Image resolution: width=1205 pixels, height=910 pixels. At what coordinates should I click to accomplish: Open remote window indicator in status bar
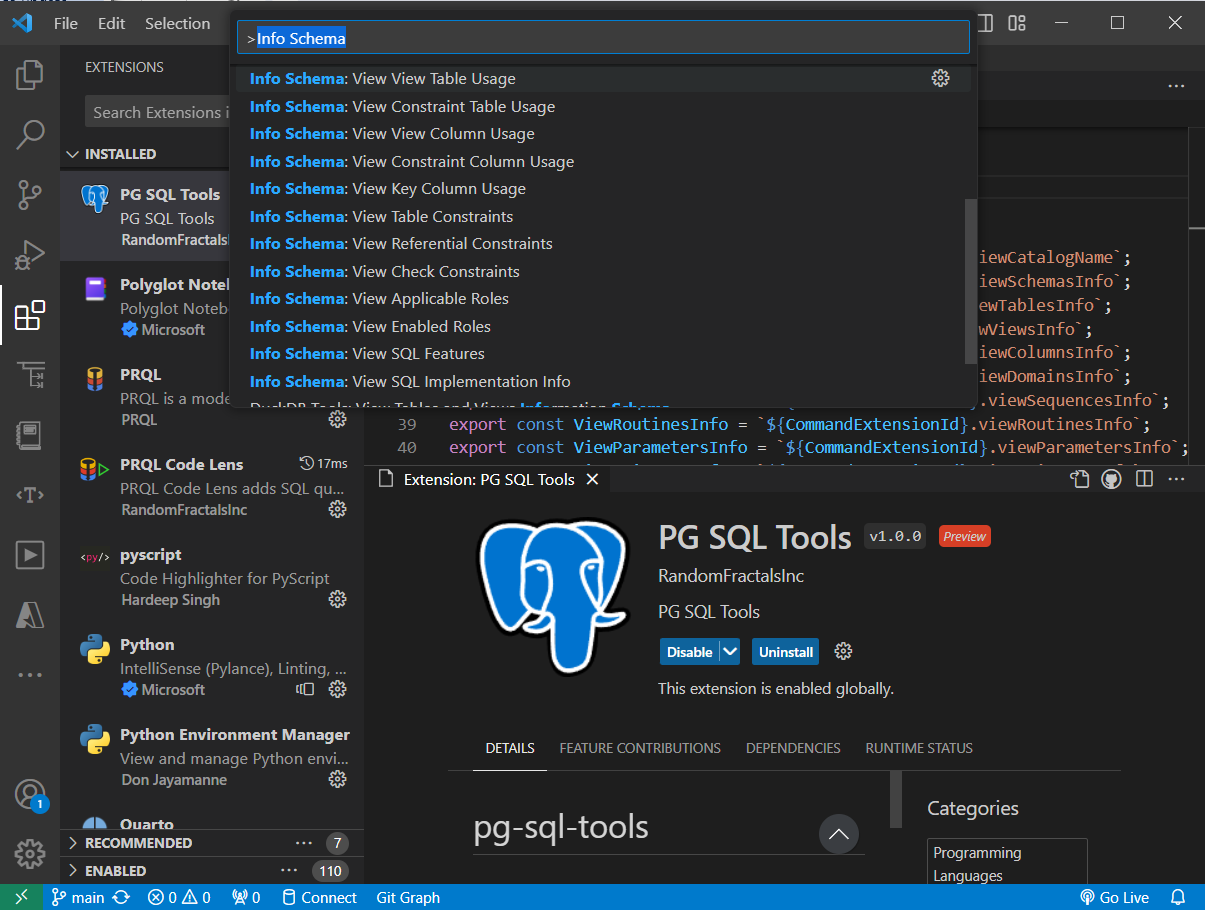click(x=22, y=897)
